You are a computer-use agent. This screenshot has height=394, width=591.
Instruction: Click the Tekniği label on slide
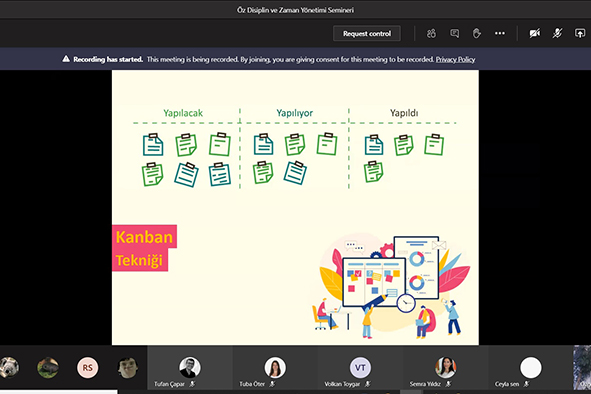click(x=139, y=260)
